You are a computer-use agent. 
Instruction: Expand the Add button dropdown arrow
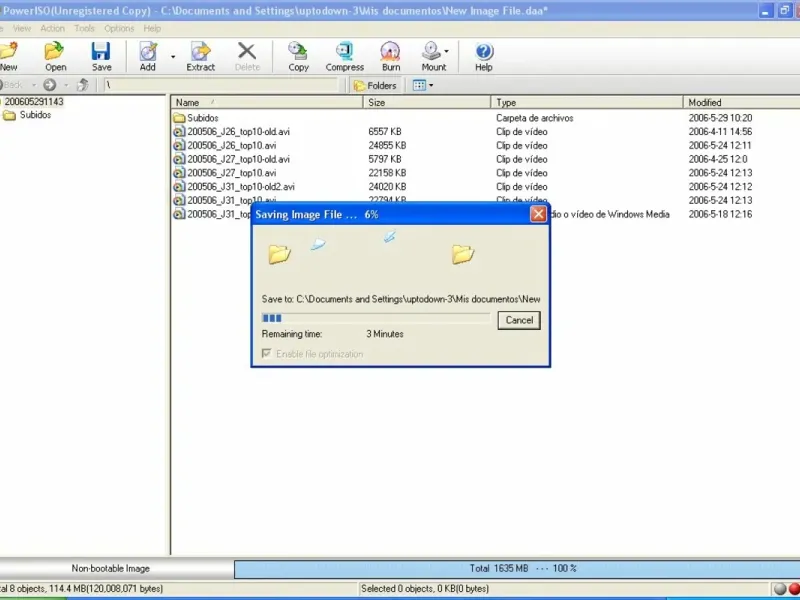point(173,57)
